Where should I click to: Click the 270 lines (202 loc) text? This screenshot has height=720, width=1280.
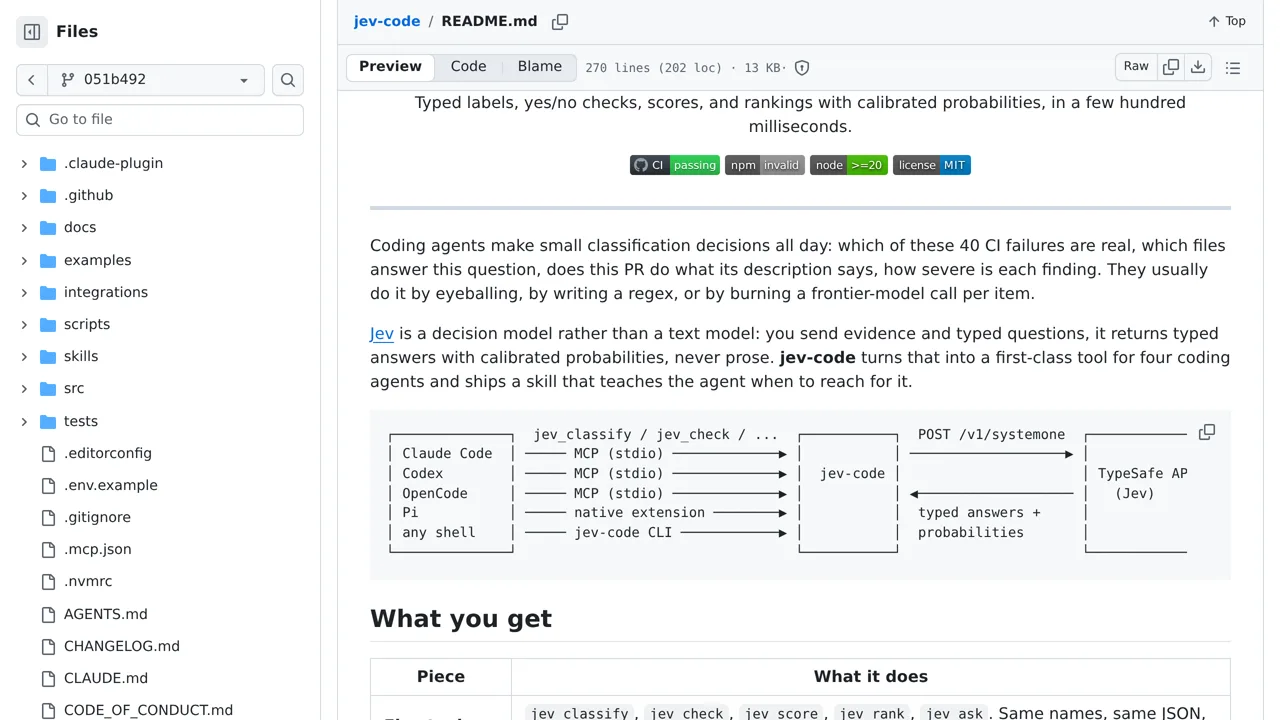click(x=654, y=68)
